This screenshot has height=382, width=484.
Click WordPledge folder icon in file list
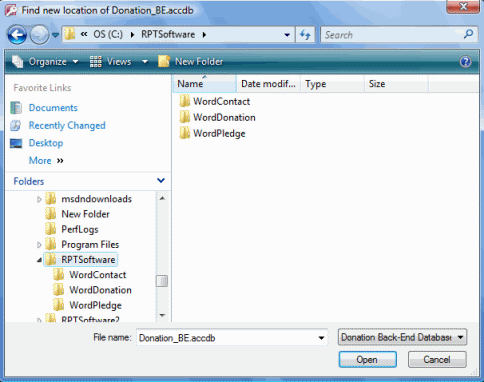click(x=184, y=133)
